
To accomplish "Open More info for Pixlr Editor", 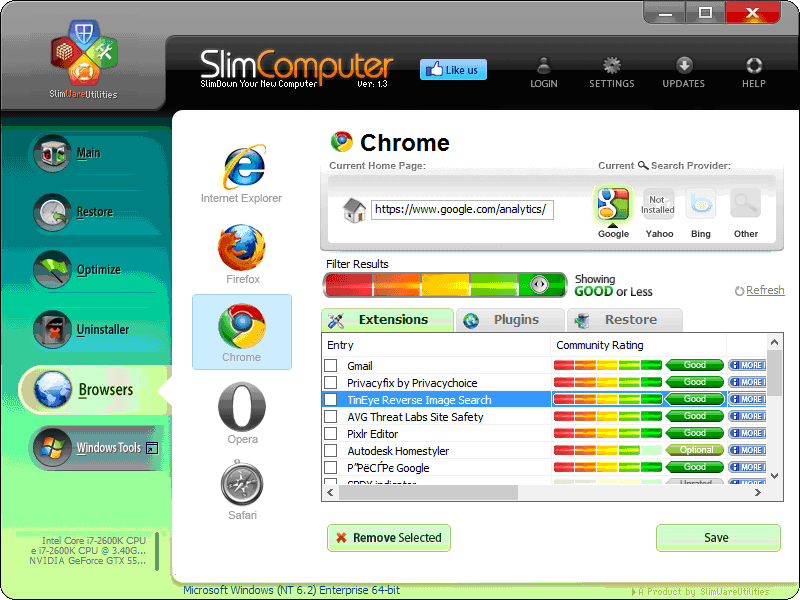I will pos(747,433).
